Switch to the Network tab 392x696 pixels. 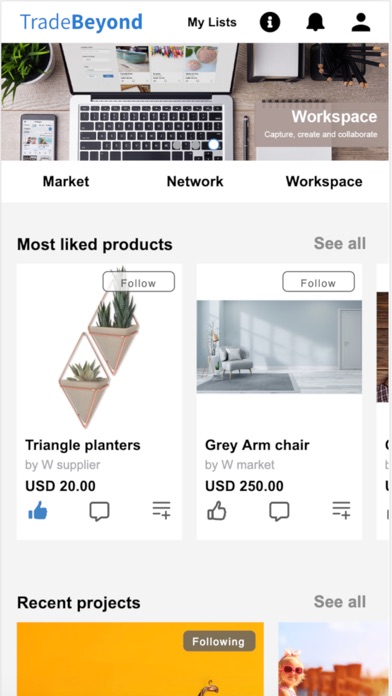pyautogui.click(x=195, y=181)
